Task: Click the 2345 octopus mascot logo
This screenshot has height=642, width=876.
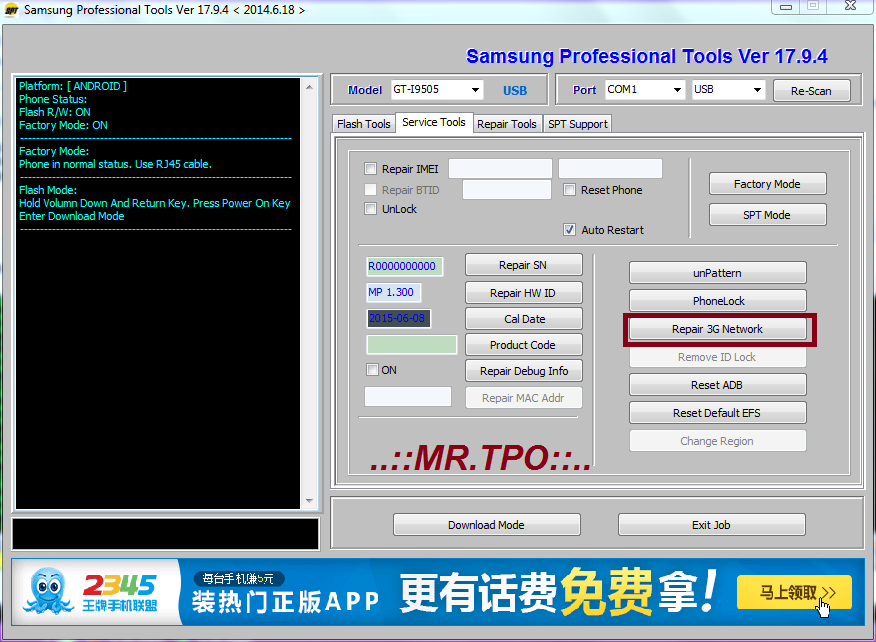Action: tap(48, 591)
